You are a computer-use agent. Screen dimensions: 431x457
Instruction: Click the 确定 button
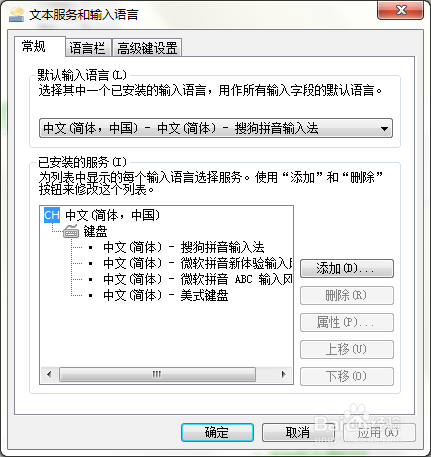point(217,433)
